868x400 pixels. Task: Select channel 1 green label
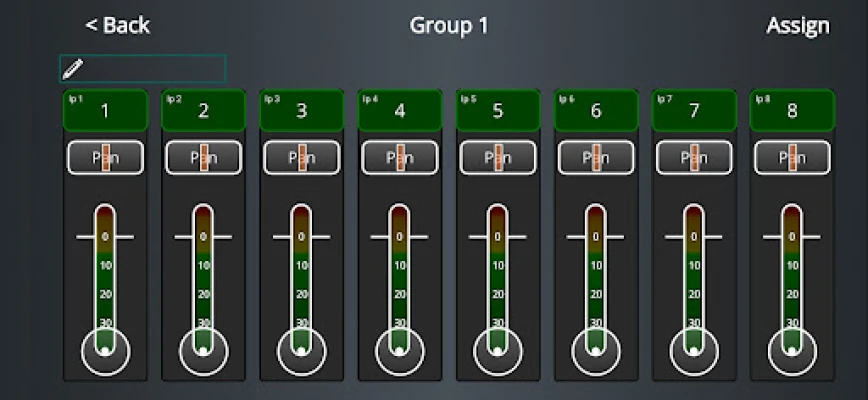pyautogui.click(x=105, y=110)
